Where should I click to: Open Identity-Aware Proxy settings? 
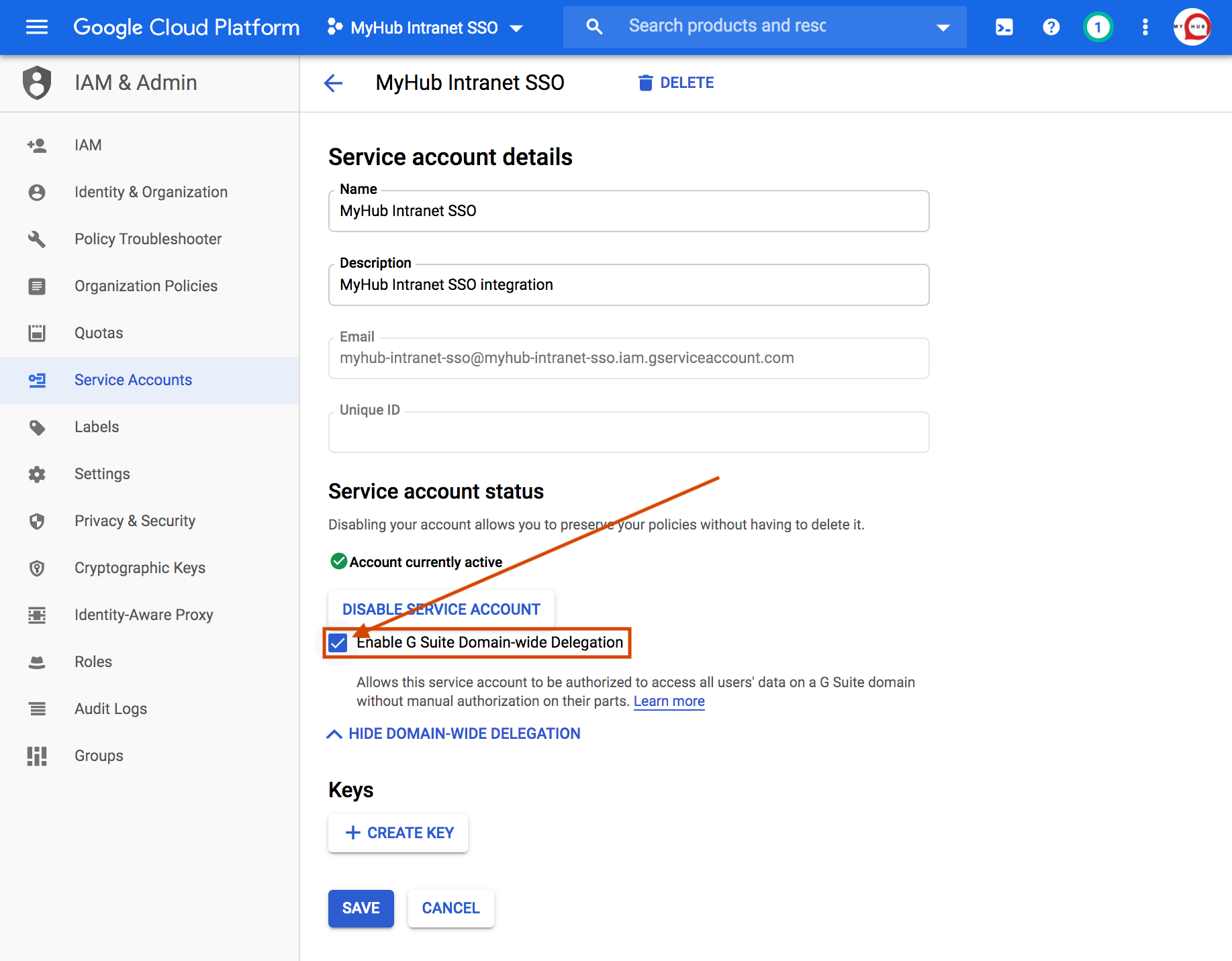click(144, 615)
